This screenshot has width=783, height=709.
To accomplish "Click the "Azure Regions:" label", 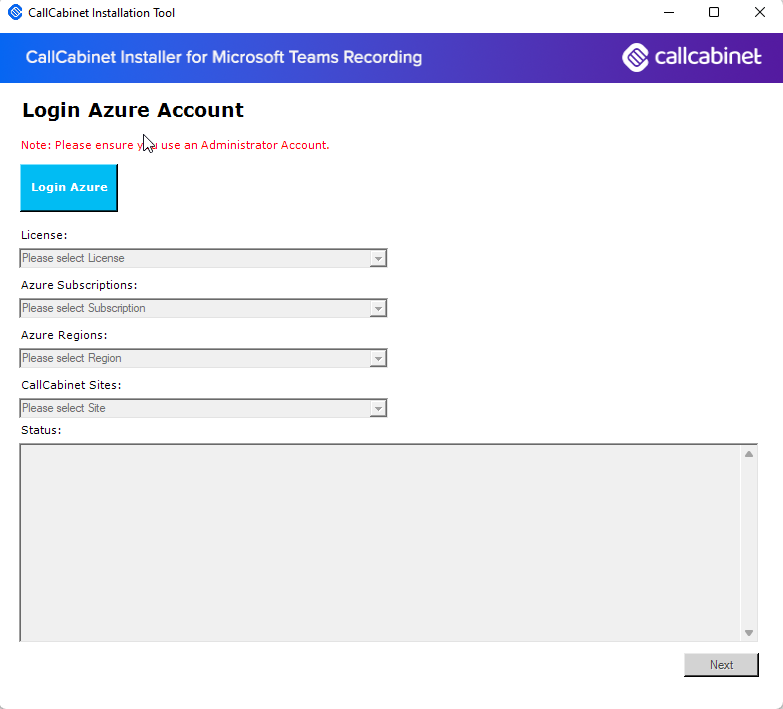I will 64,335.
